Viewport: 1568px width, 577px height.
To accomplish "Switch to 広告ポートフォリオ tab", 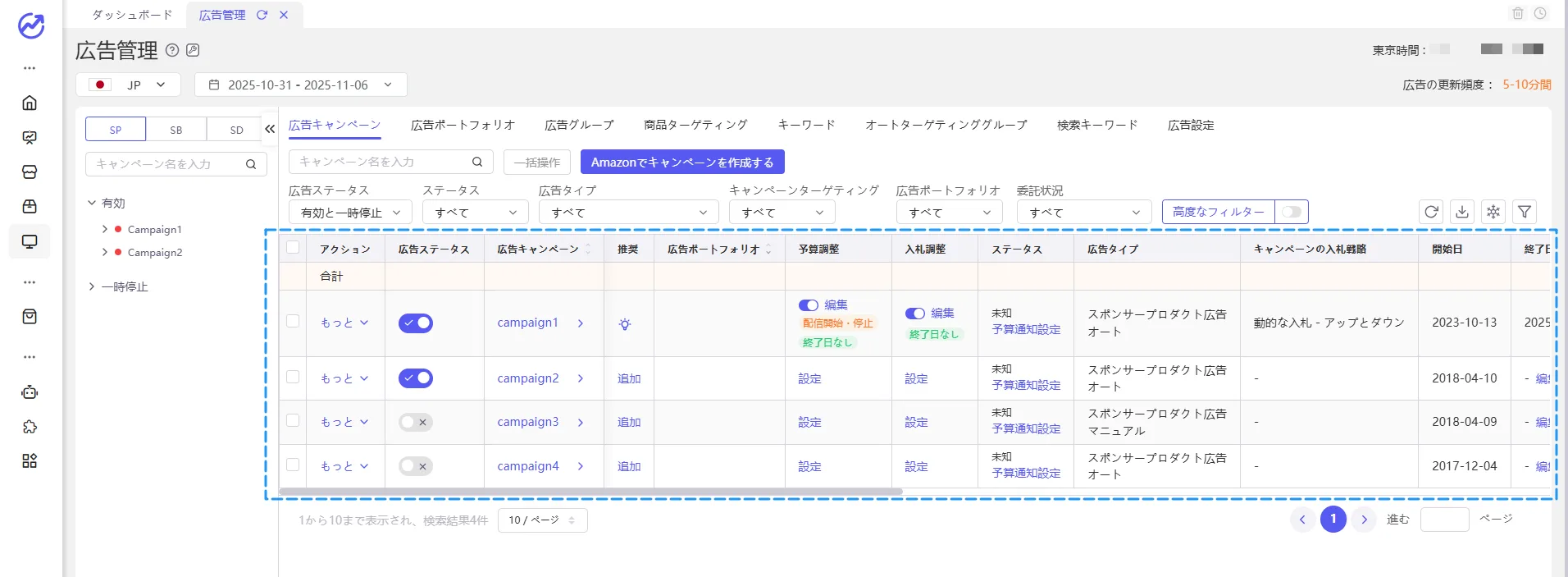I will [463, 125].
